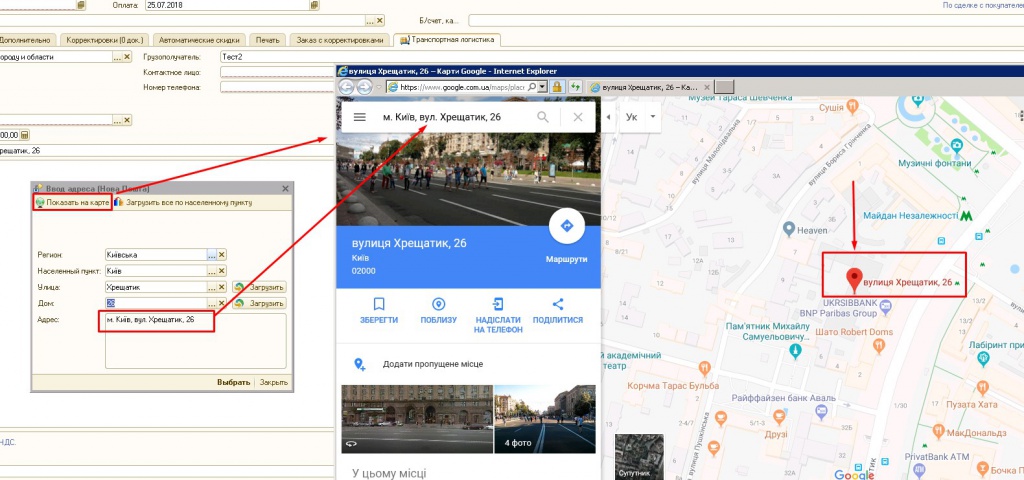
Task: Click НАДІСЛАТИ НА ТЕЛЕФОН icon
Action: [498, 304]
